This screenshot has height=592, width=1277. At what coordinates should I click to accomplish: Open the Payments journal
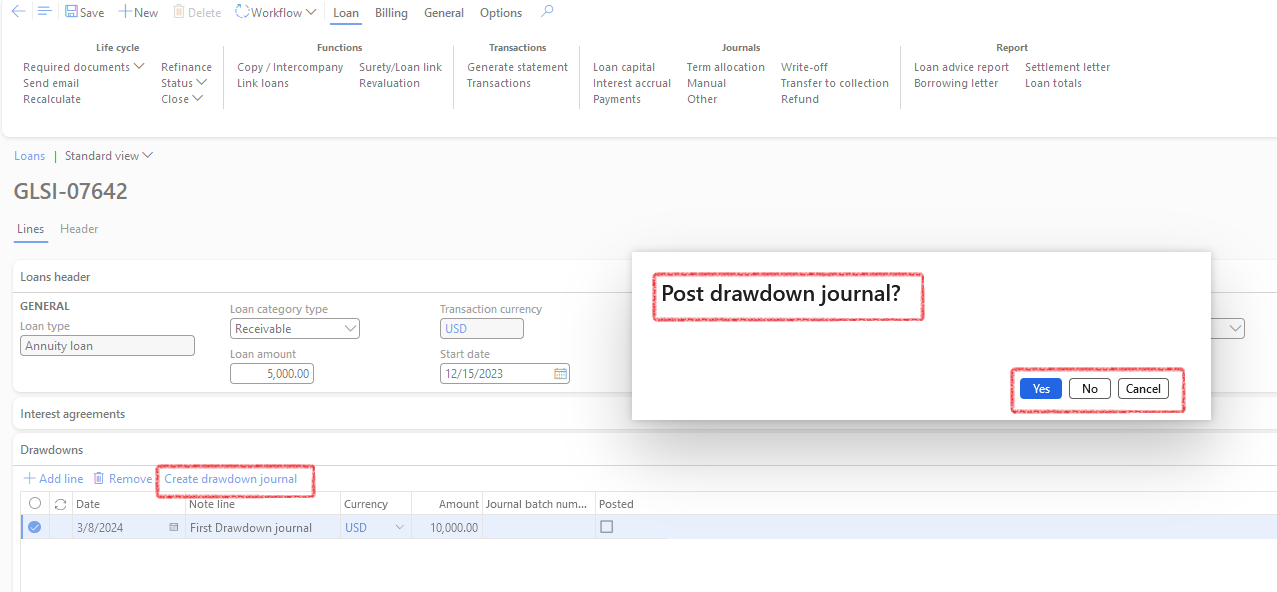[x=617, y=99]
